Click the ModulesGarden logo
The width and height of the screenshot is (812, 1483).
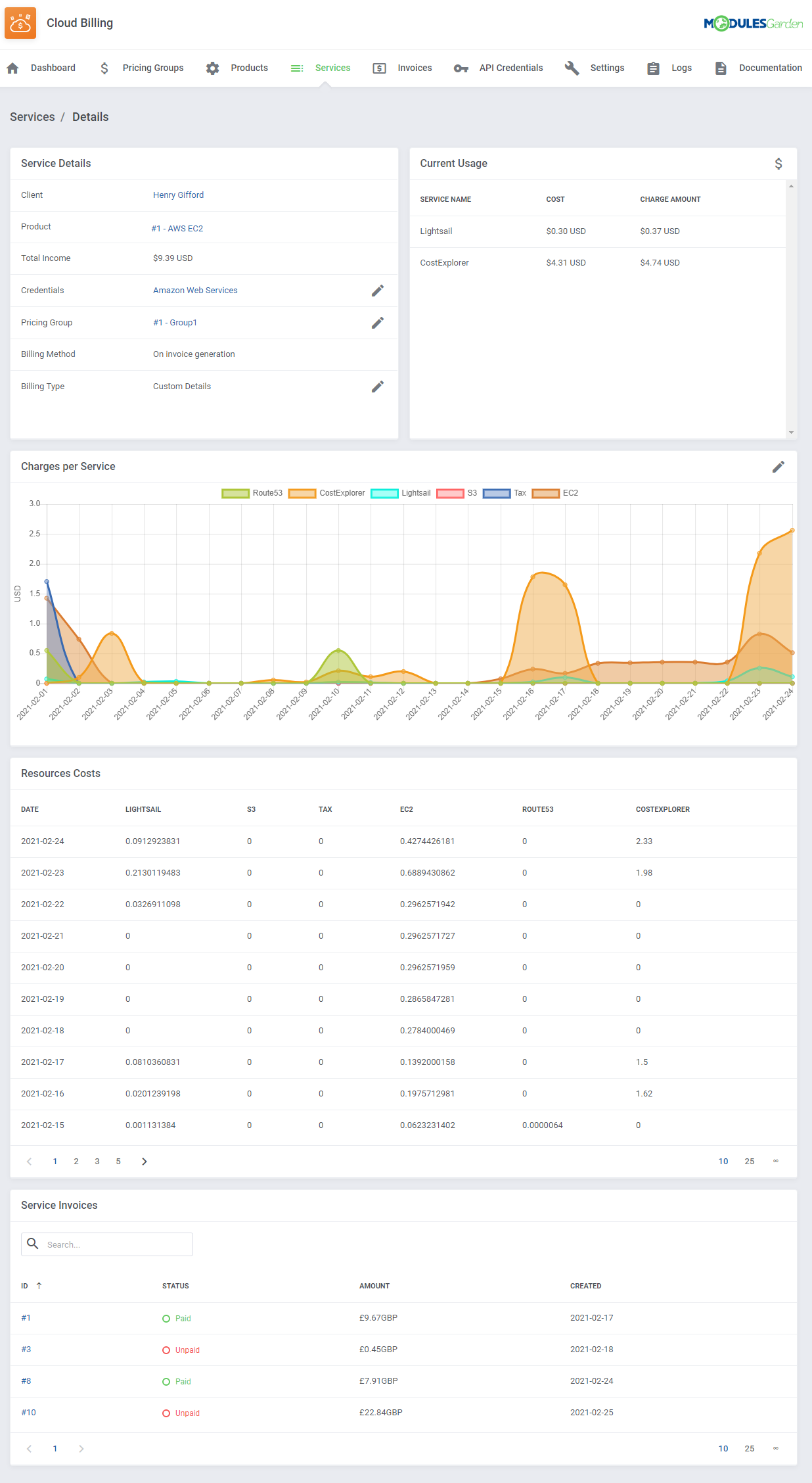(x=753, y=24)
